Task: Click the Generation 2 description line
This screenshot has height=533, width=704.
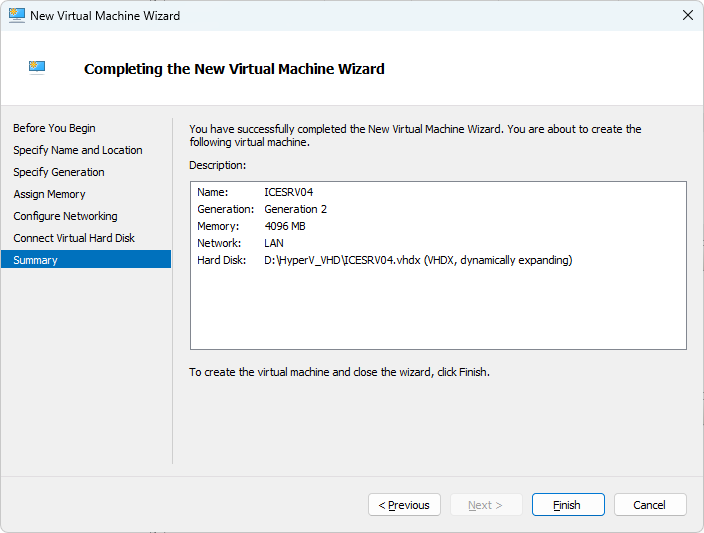Action: point(262,209)
